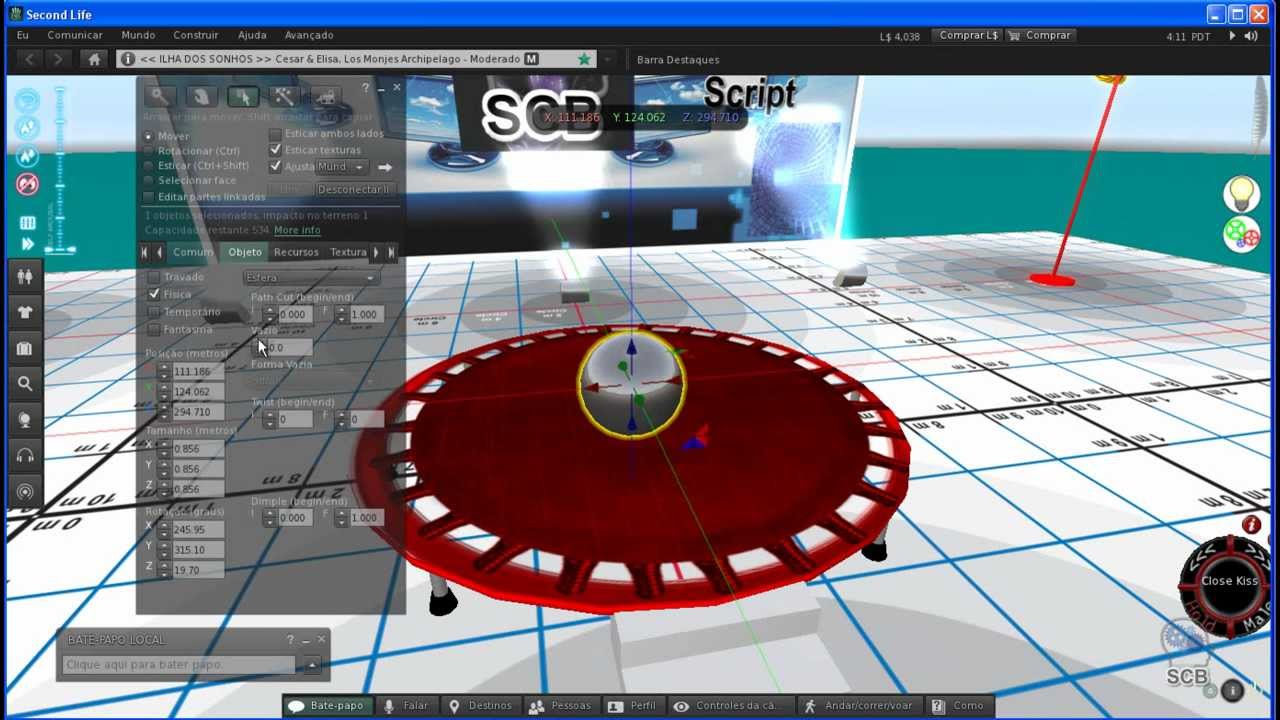The image size is (1280, 720).
Task: Open the Forma Vazia dropdown
Action: click(x=310, y=381)
